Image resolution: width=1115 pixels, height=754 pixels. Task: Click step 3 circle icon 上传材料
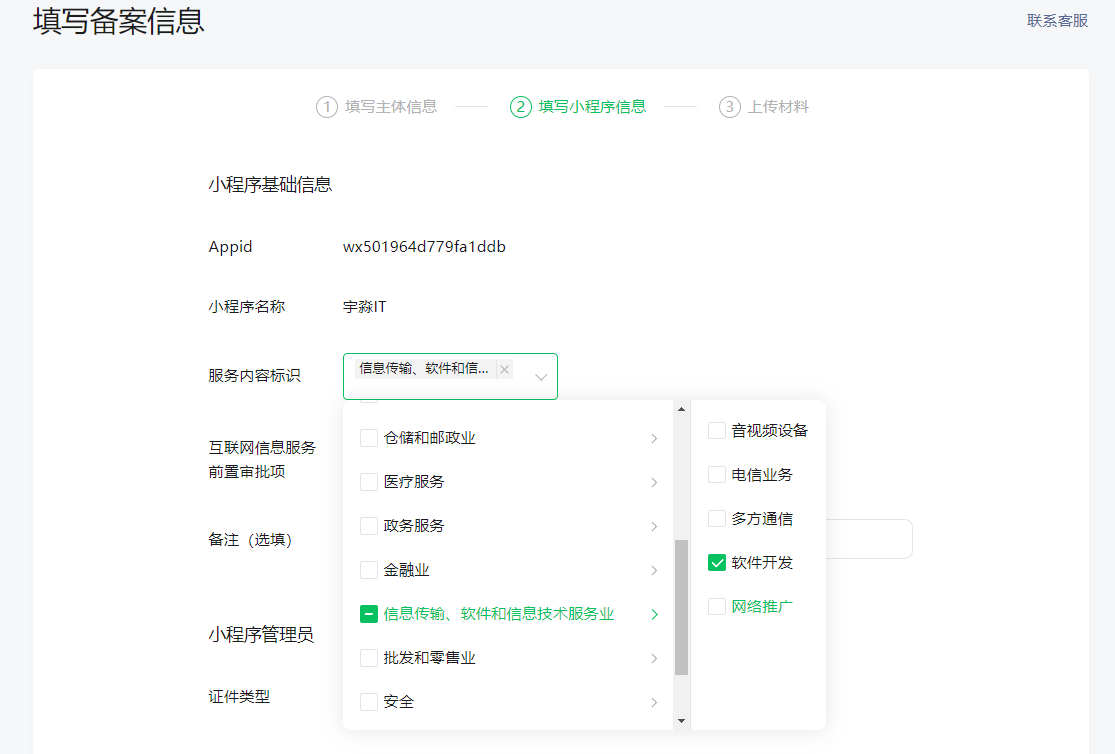coord(730,107)
